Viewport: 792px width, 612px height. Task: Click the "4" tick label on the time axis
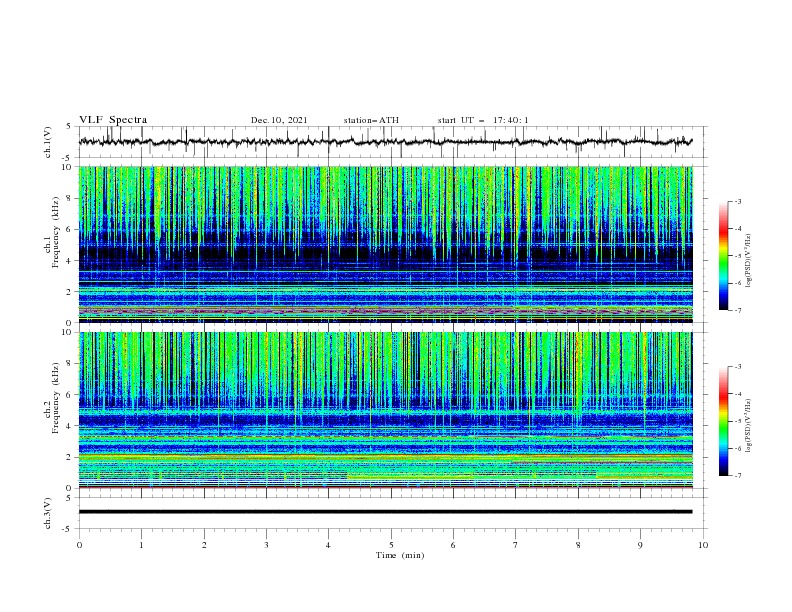[x=328, y=545]
